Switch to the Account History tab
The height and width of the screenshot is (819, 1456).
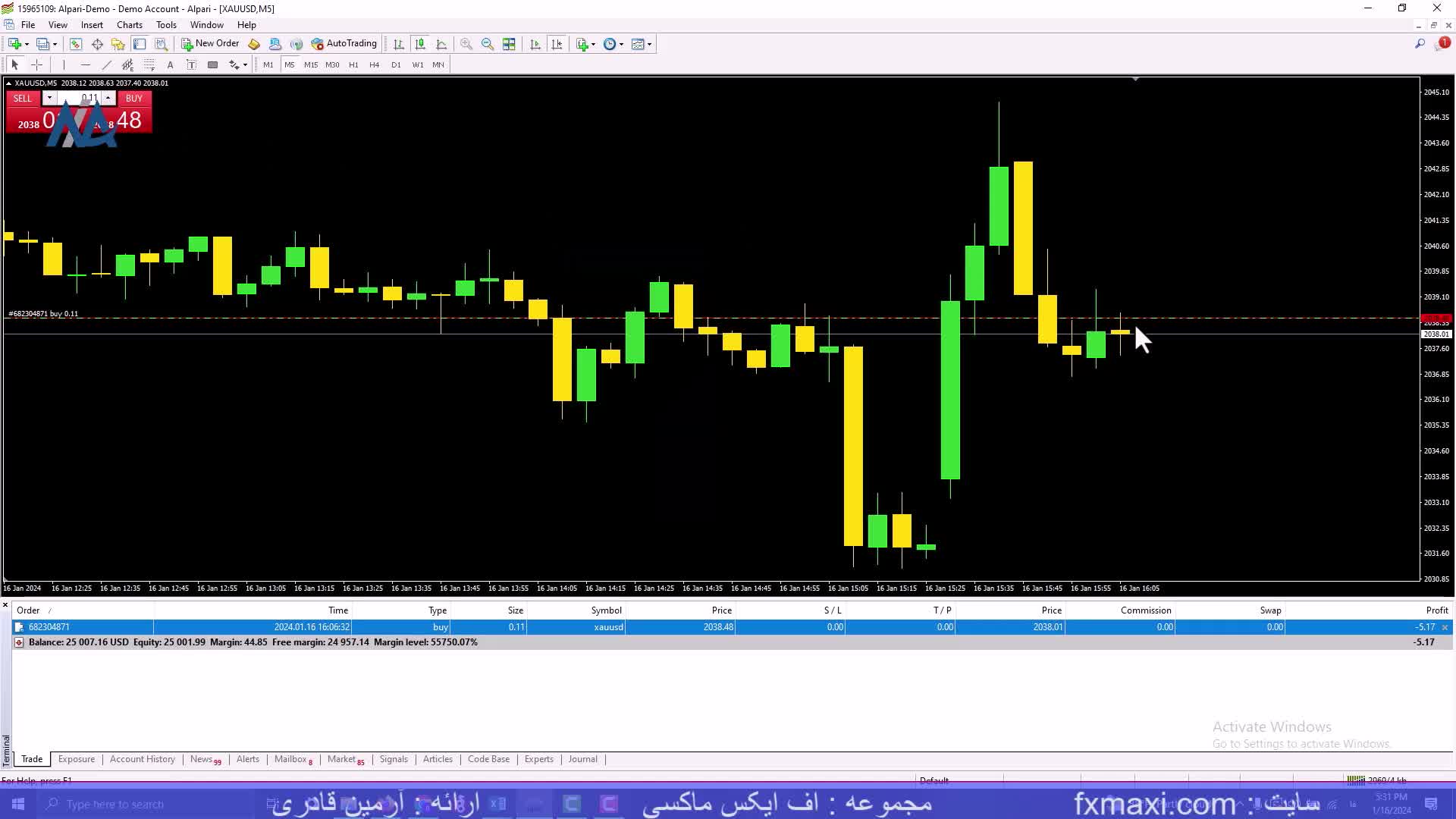(142, 759)
